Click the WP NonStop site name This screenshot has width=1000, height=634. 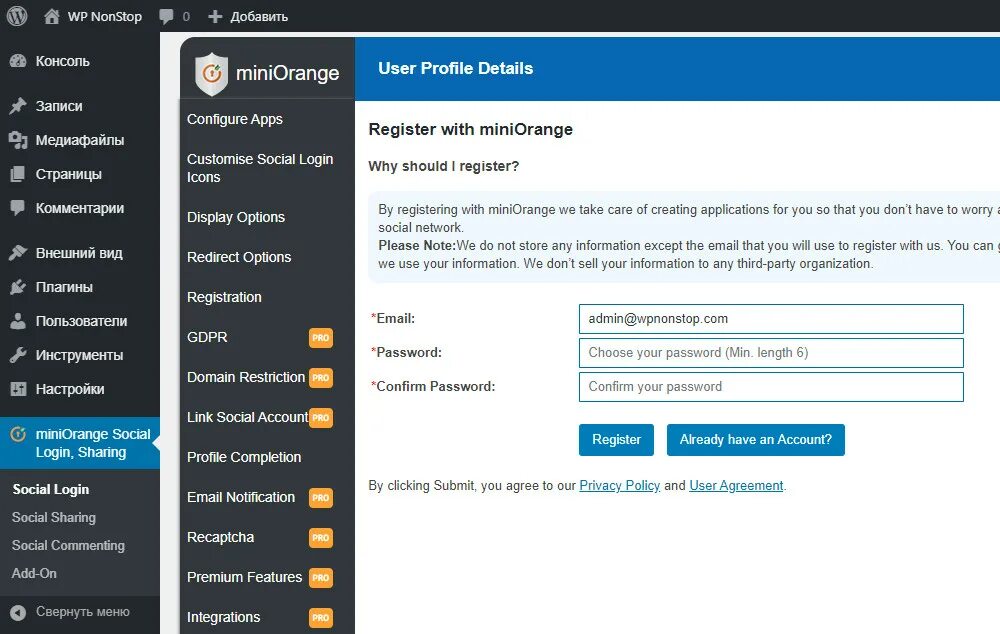pos(105,17)
